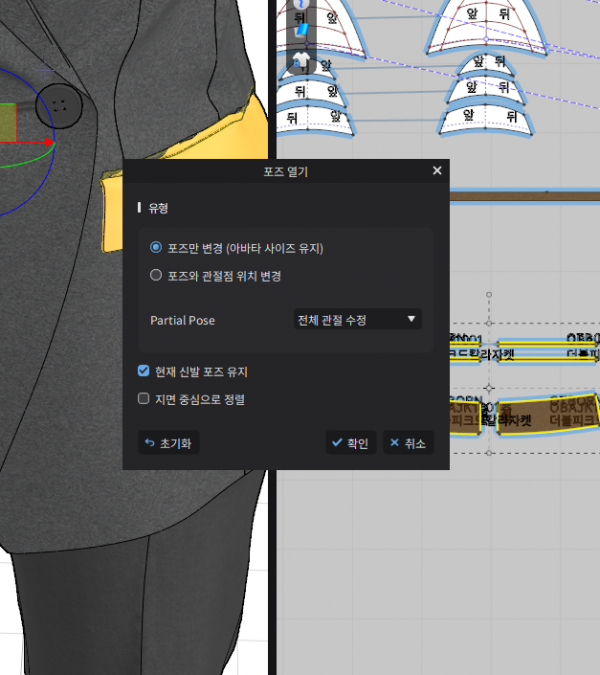Click the blue fabric icon in 2D toolbar
The image size is (600, 675).
tap(302, 32)
